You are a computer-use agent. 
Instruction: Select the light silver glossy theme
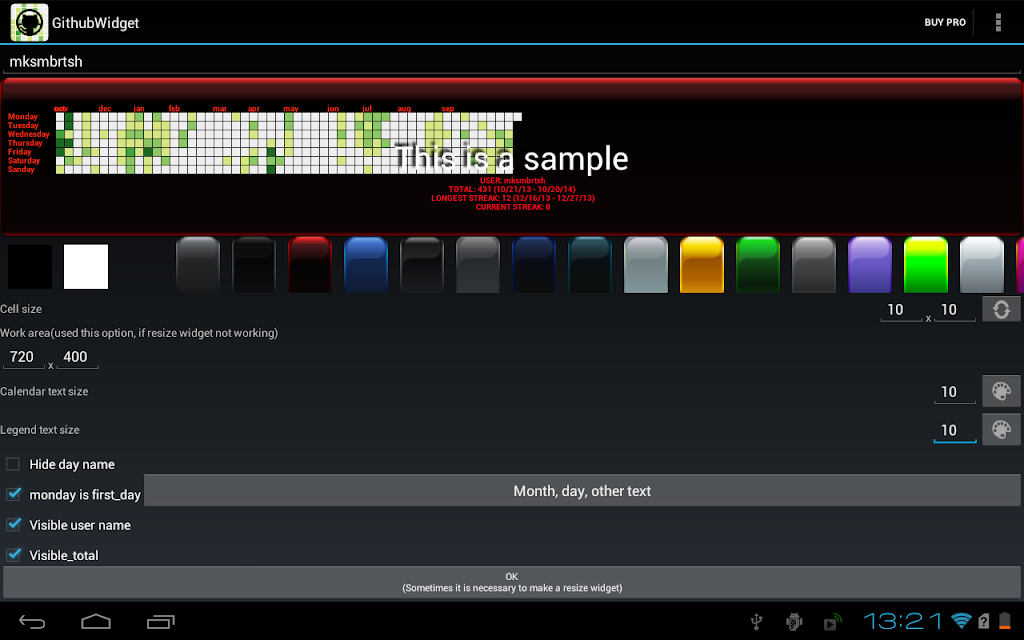point(982,265)
